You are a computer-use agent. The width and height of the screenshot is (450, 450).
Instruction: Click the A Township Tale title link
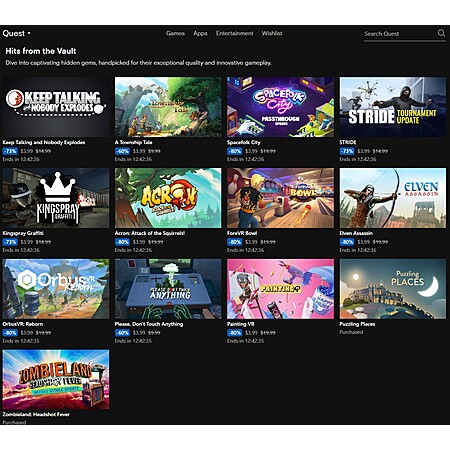[133, 142]
